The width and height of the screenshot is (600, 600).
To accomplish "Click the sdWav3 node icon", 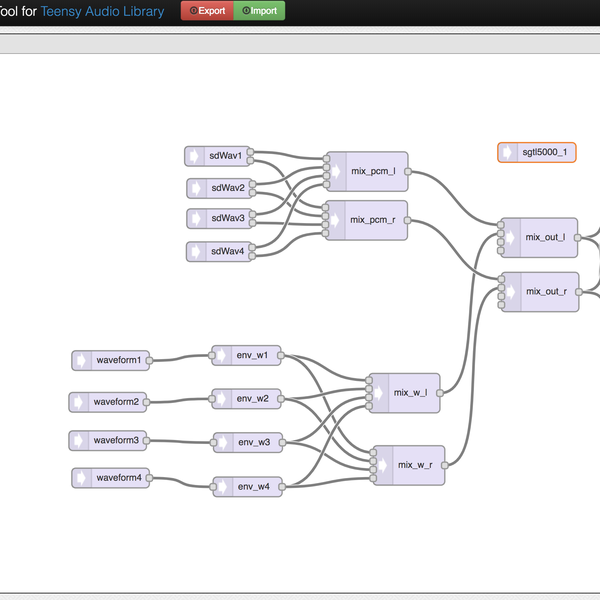I will (197, 218).
